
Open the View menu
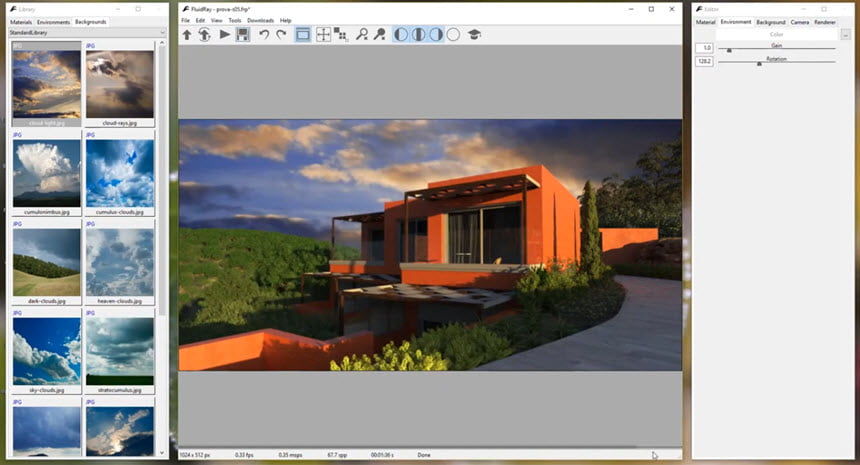(x=217, y=20)
